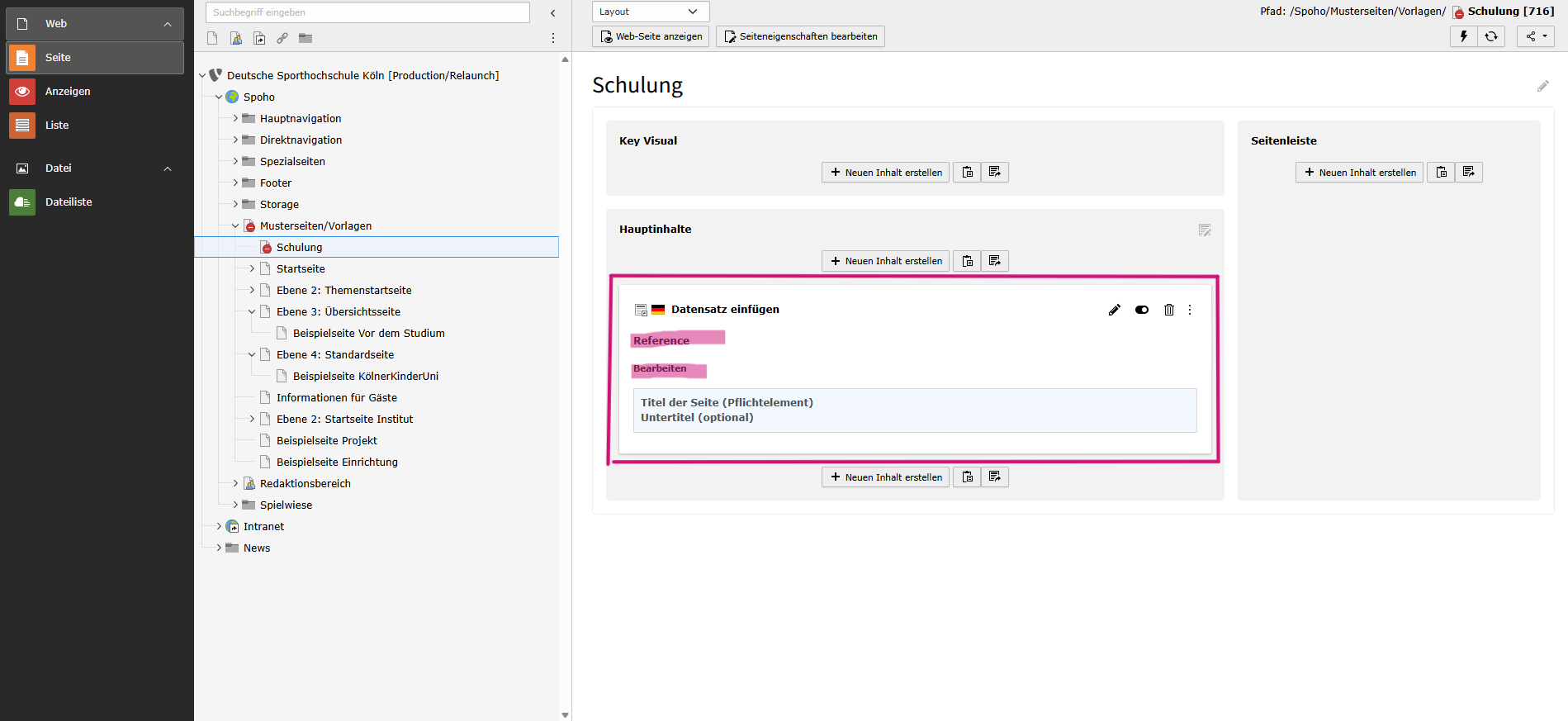
Task: Open the three-dot menu of Datensatz einfügen
Action: pos(1190,310)
